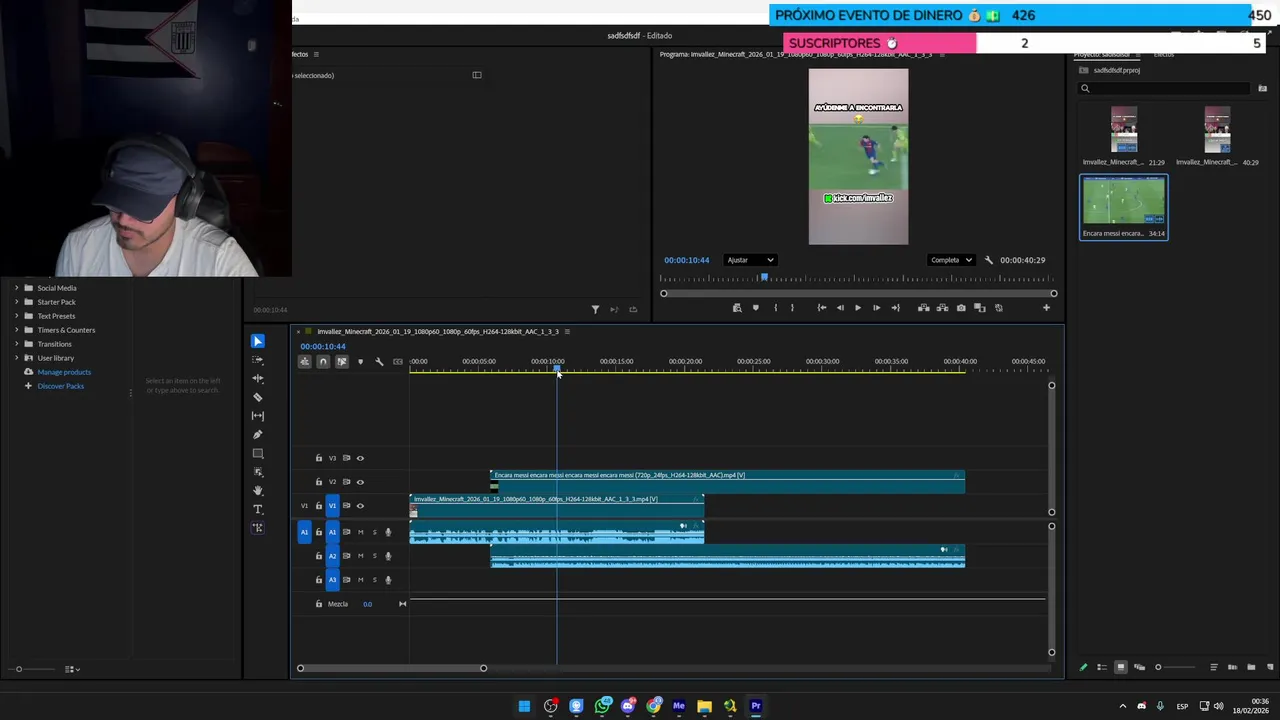
Task: Click Go to In point button
Action: [x=821, y=308]
